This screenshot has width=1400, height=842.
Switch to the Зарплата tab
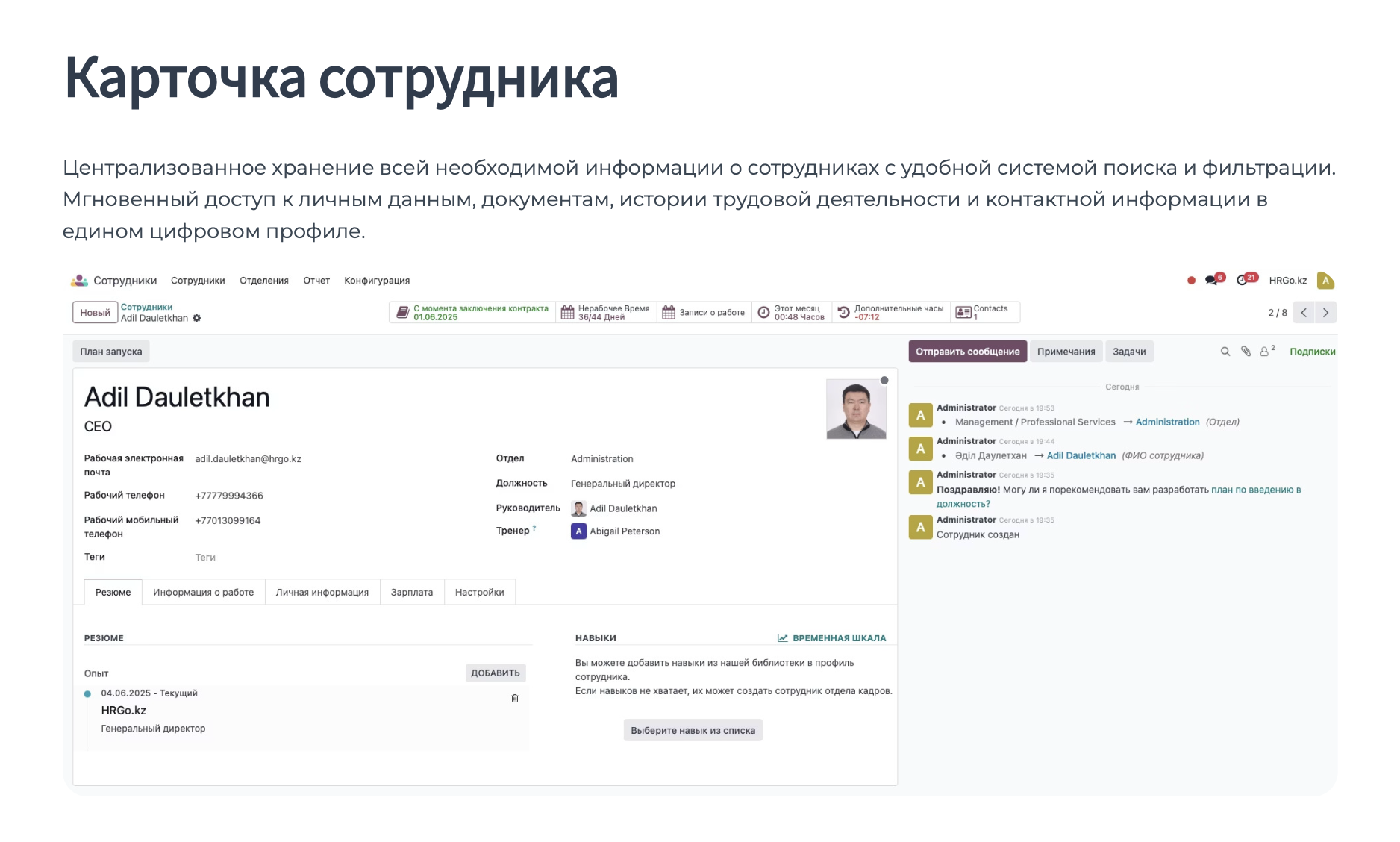[411, 593]
